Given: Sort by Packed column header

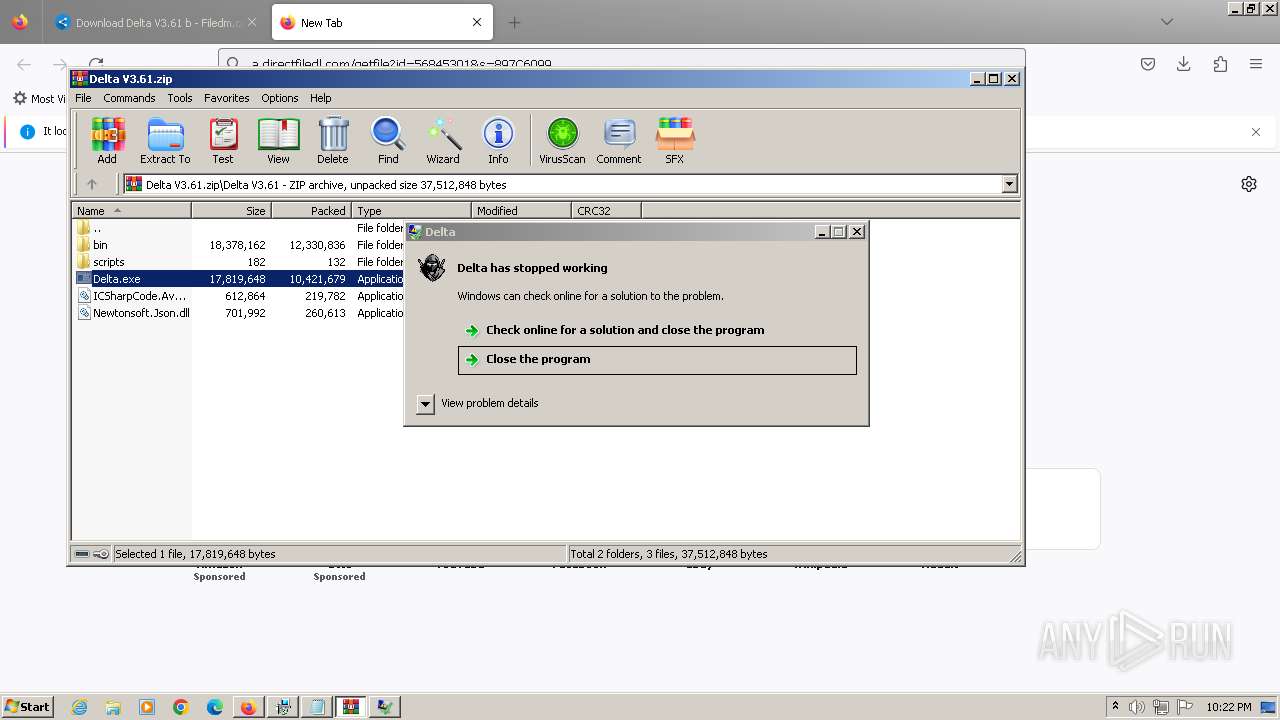Looking at the screenshot, I should click(x=311, y=210).
